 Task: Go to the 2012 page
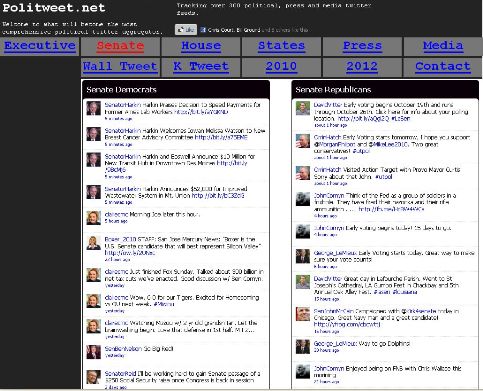(x=362, y=66)
